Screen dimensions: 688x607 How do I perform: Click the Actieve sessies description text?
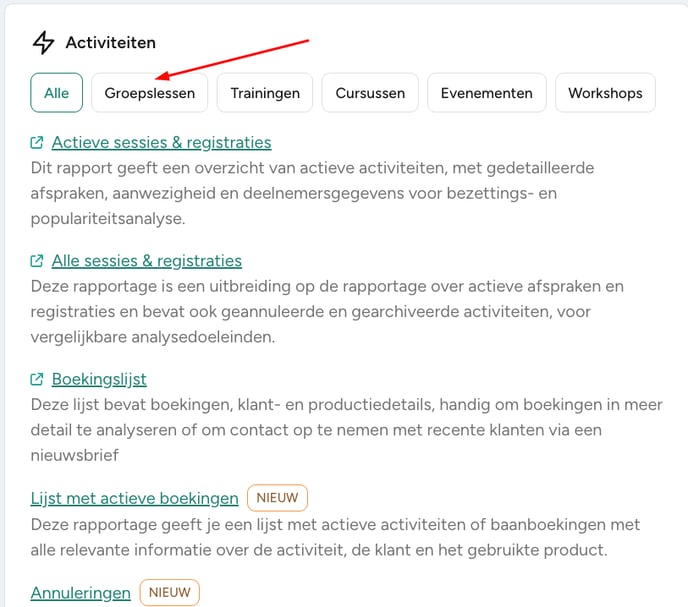[312, 193]
